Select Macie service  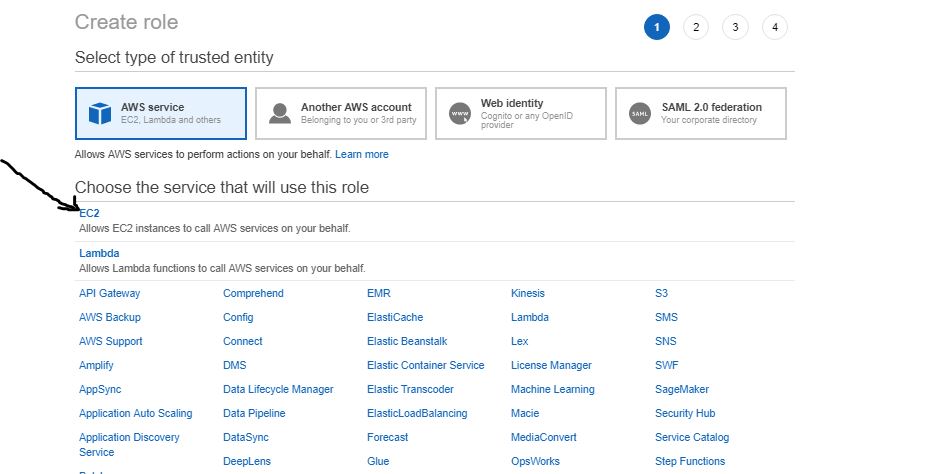(x=525, y=414)
